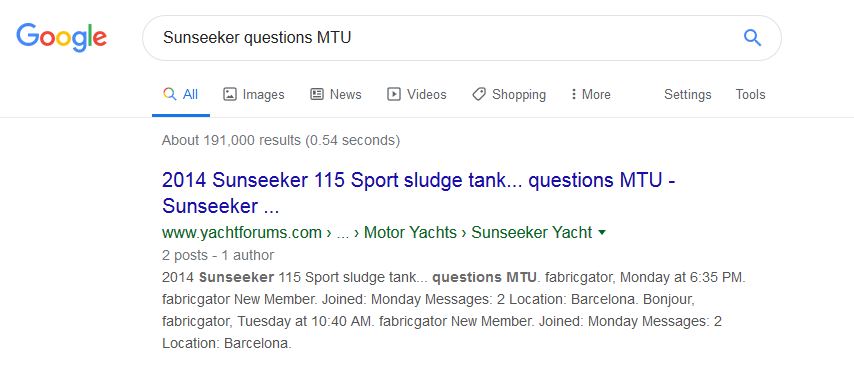
Task: Open the Settings menu
Action: 687,94
